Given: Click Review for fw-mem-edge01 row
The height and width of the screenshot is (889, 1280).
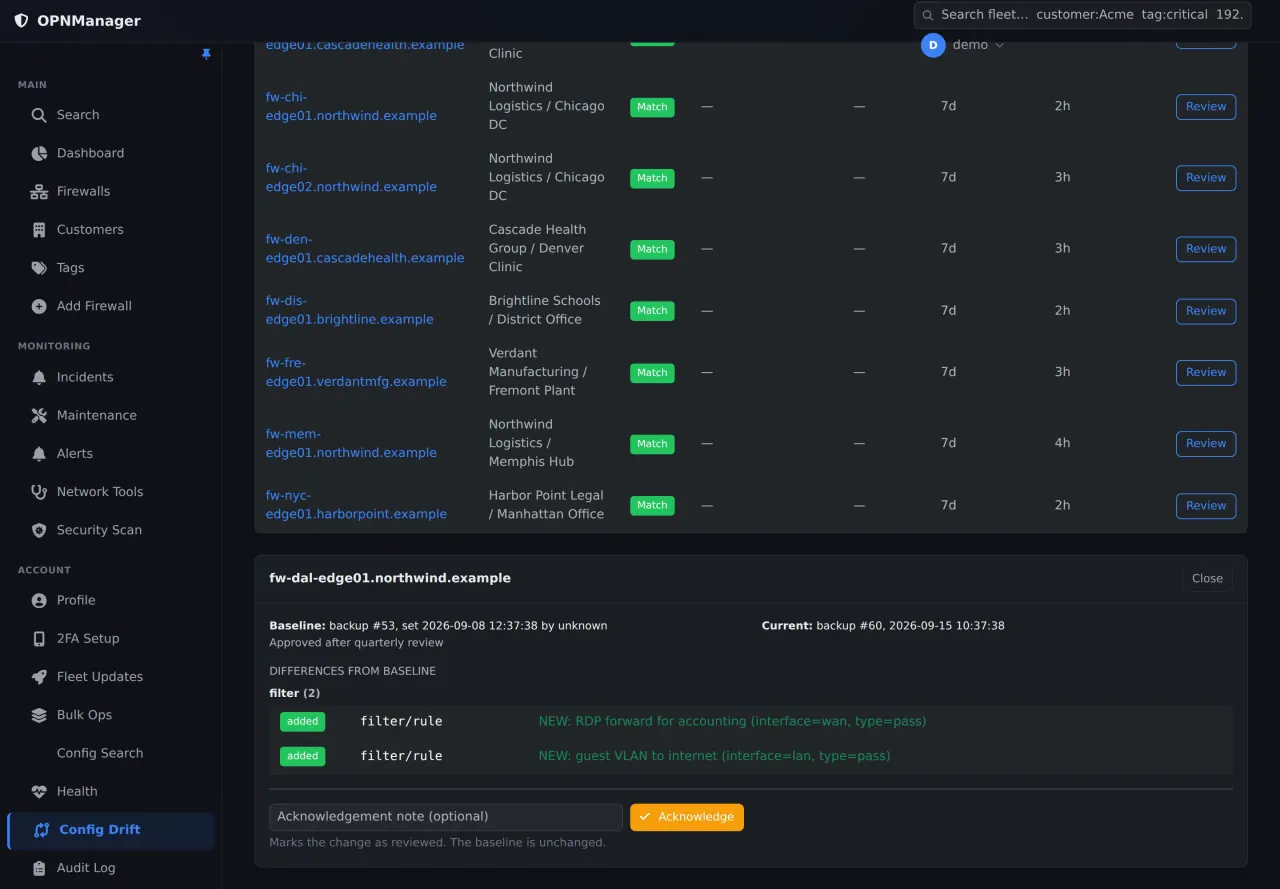Looking at the screenshot, I should pyautogui.click(x=1206, y=443).
